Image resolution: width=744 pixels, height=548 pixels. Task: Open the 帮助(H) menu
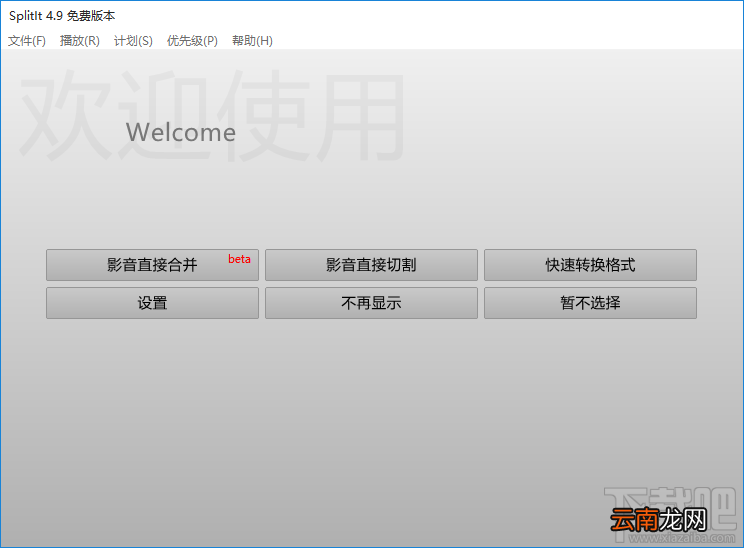[252, 41]
